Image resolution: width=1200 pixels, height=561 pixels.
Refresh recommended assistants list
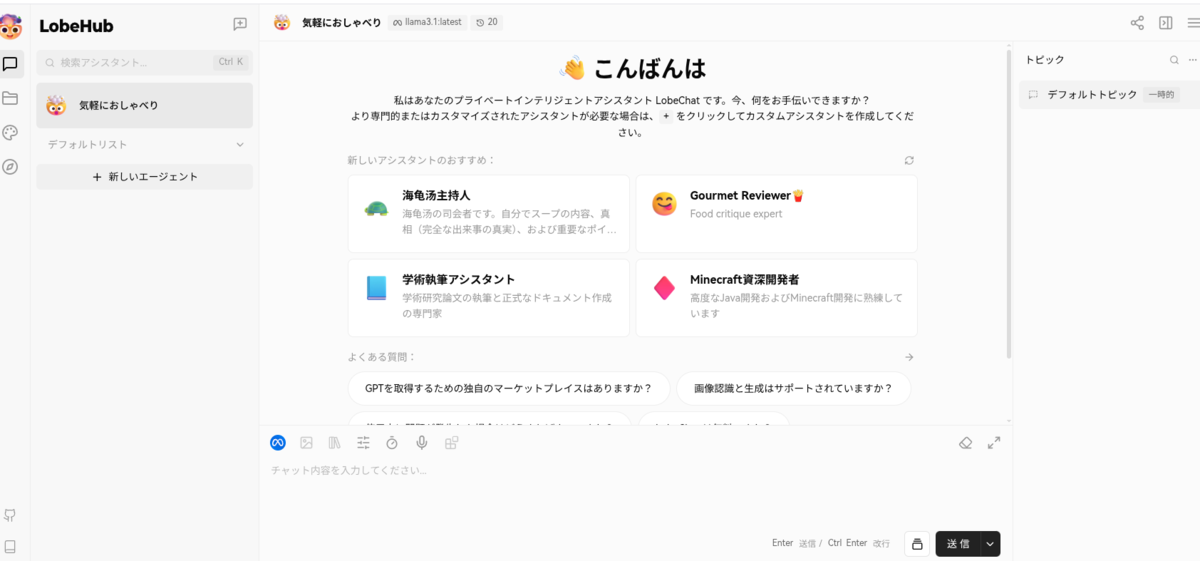[x=909, y=160]
